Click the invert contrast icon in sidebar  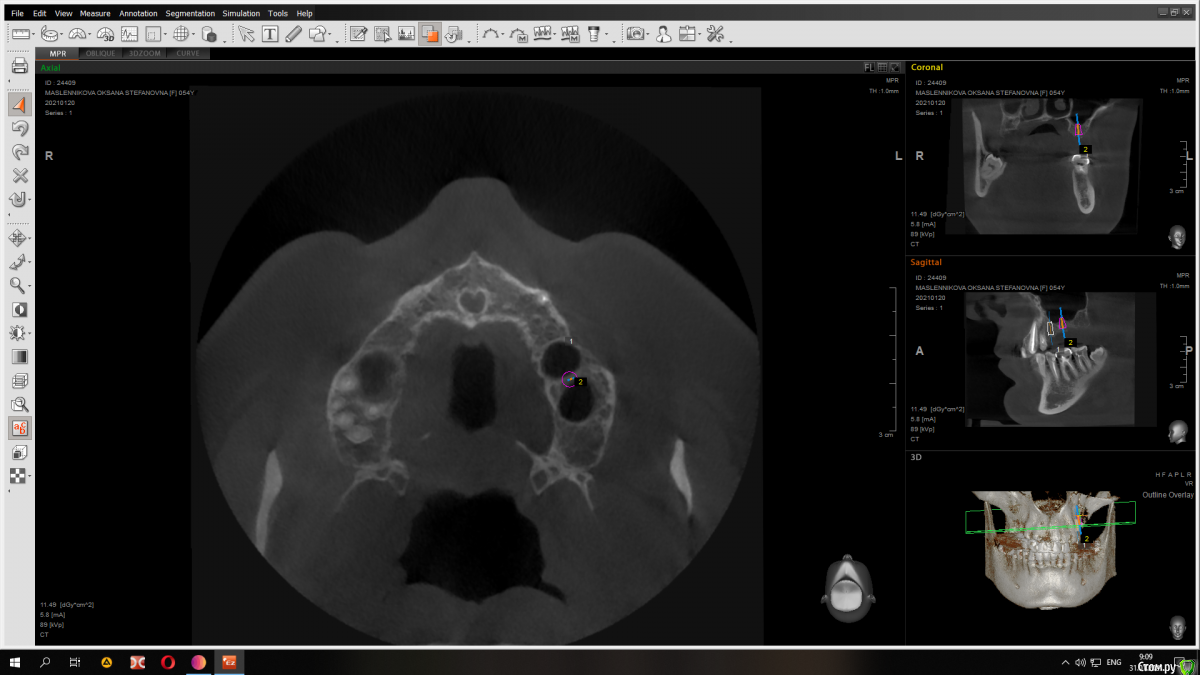(19, 310)
